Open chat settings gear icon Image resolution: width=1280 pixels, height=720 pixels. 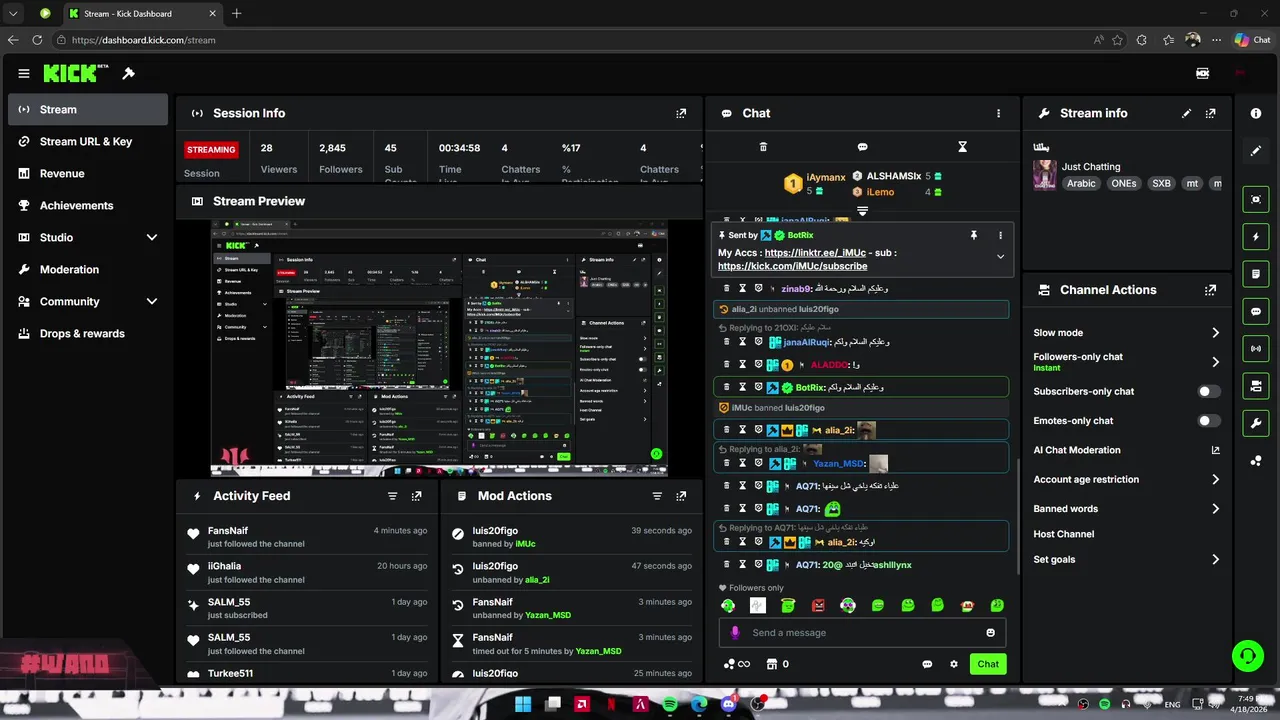954,664
